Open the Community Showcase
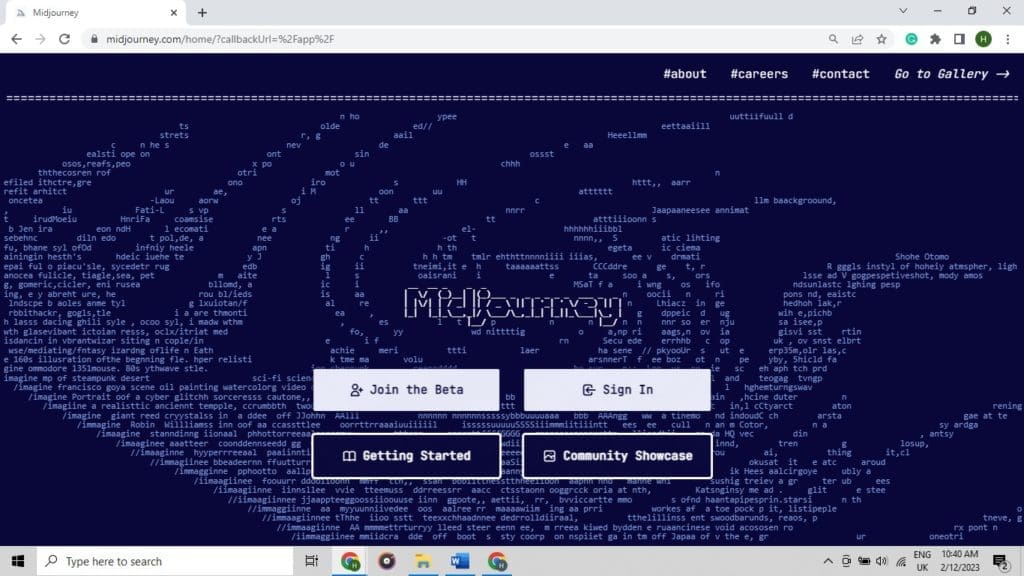The width and height of the screenshot is (1024, 576). point(617,456)
